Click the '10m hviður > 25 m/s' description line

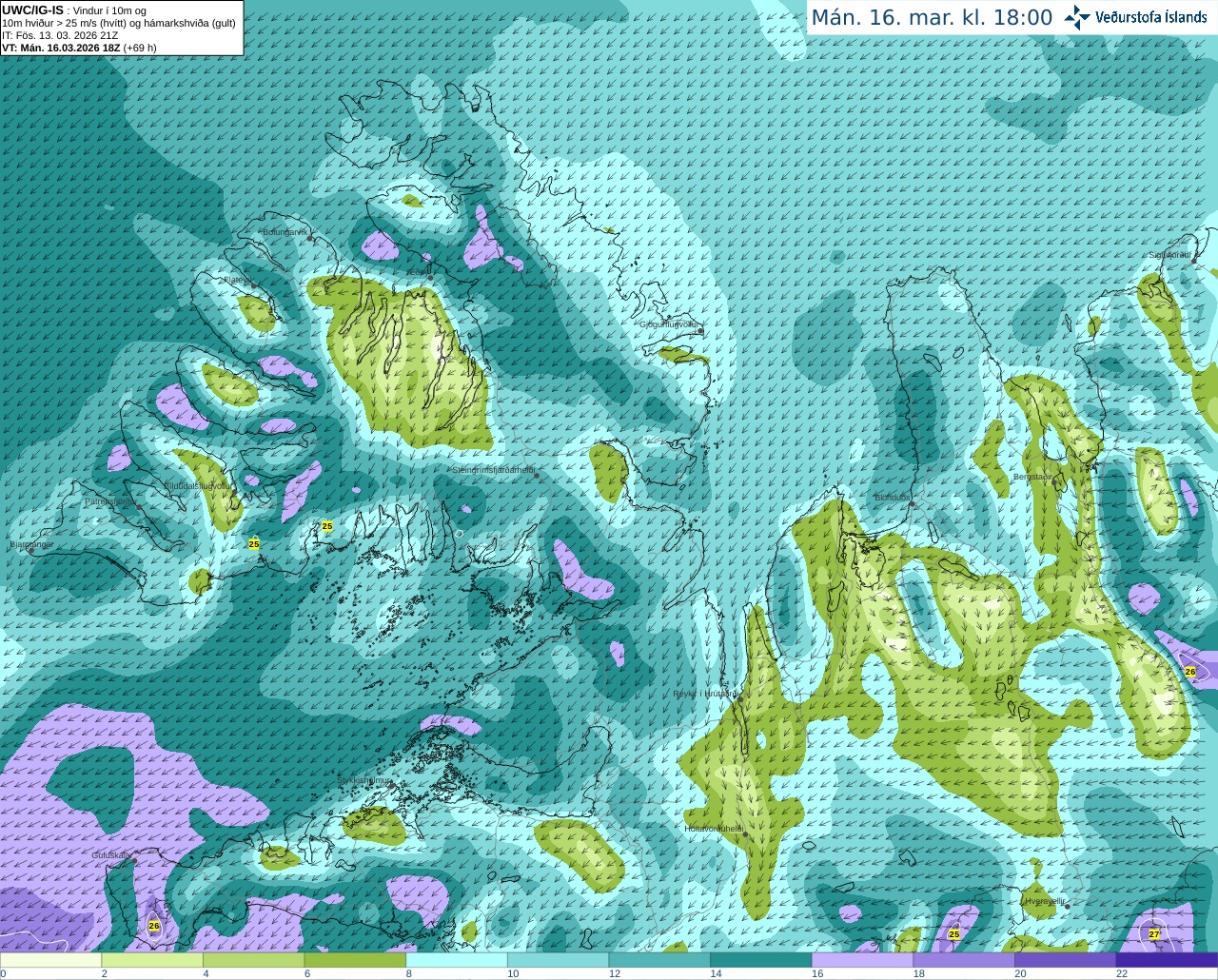119,23
